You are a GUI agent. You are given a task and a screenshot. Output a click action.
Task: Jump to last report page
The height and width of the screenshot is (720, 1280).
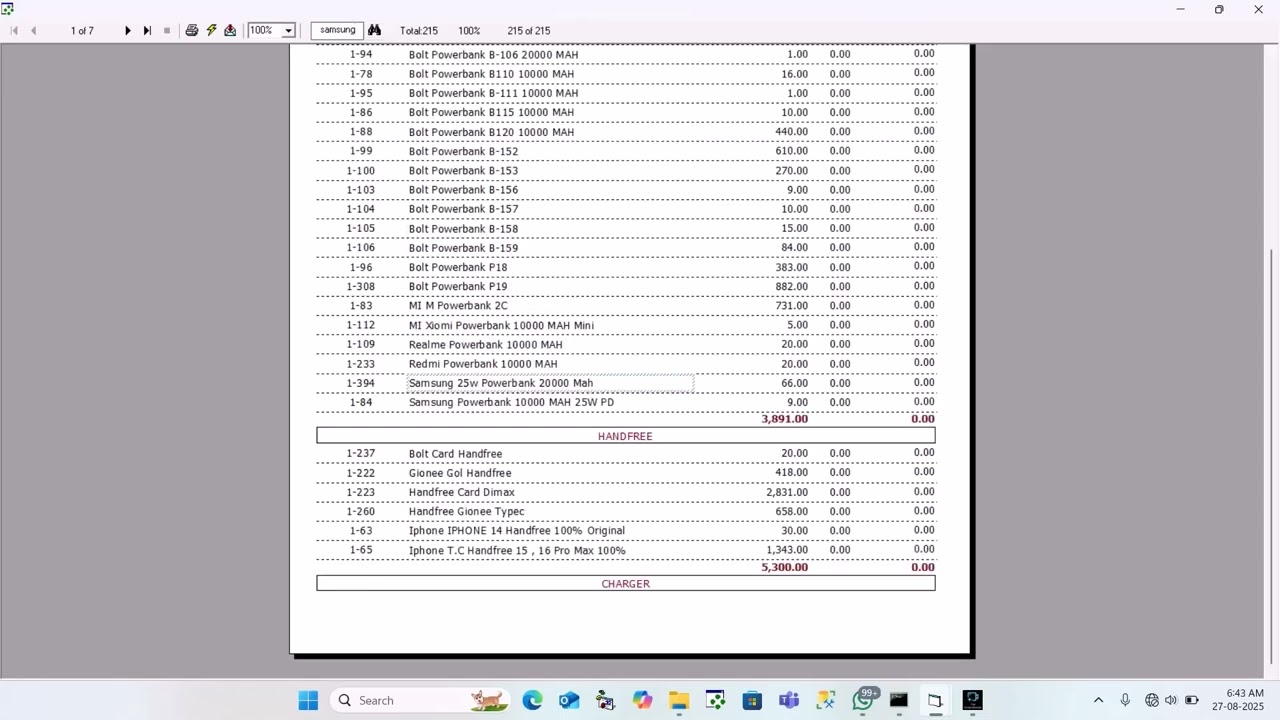tap(147, 31)
